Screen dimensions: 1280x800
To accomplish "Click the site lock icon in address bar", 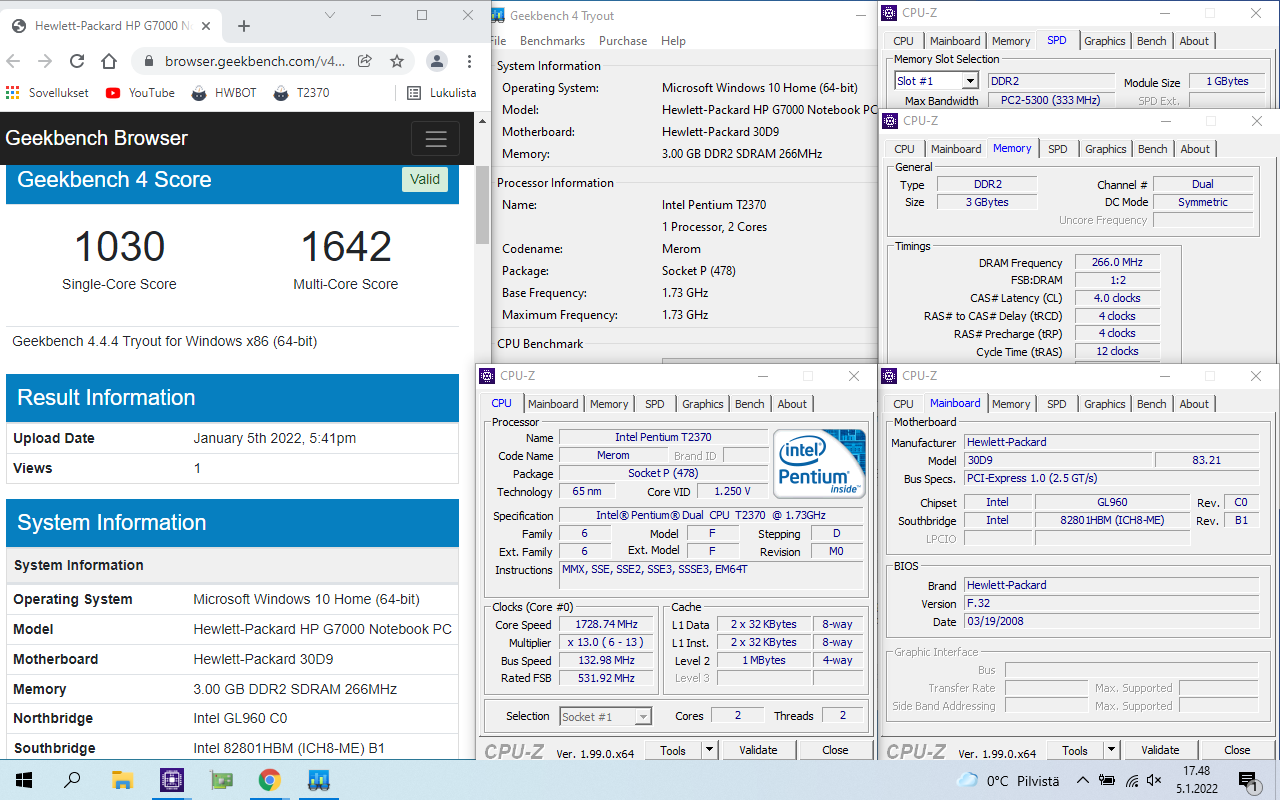I will point(149,61).
